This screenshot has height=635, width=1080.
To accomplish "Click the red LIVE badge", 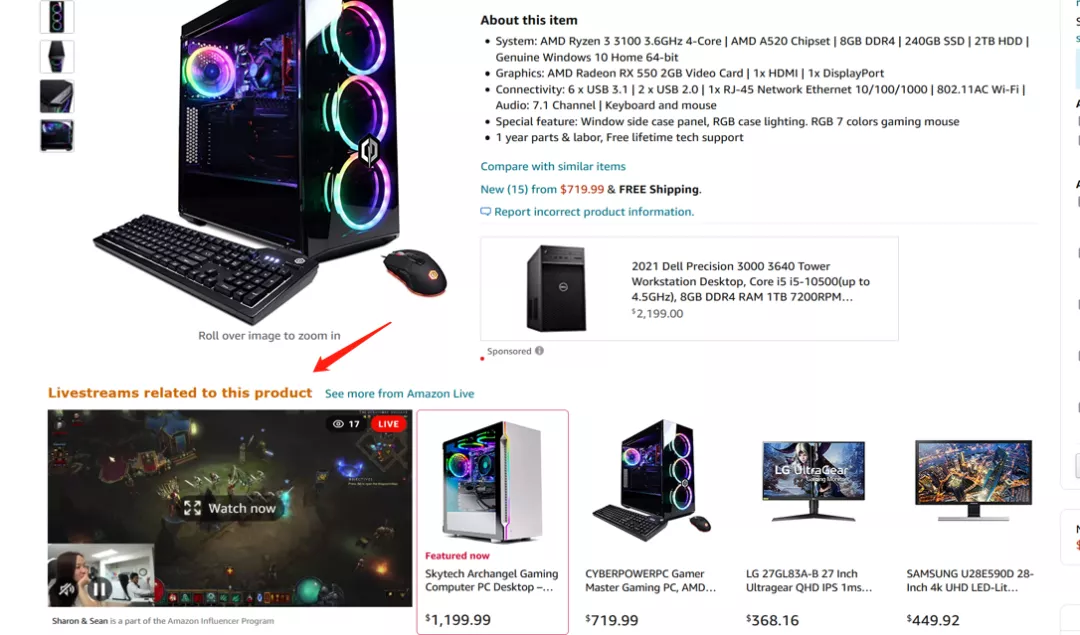I will [x=388, y=424].
